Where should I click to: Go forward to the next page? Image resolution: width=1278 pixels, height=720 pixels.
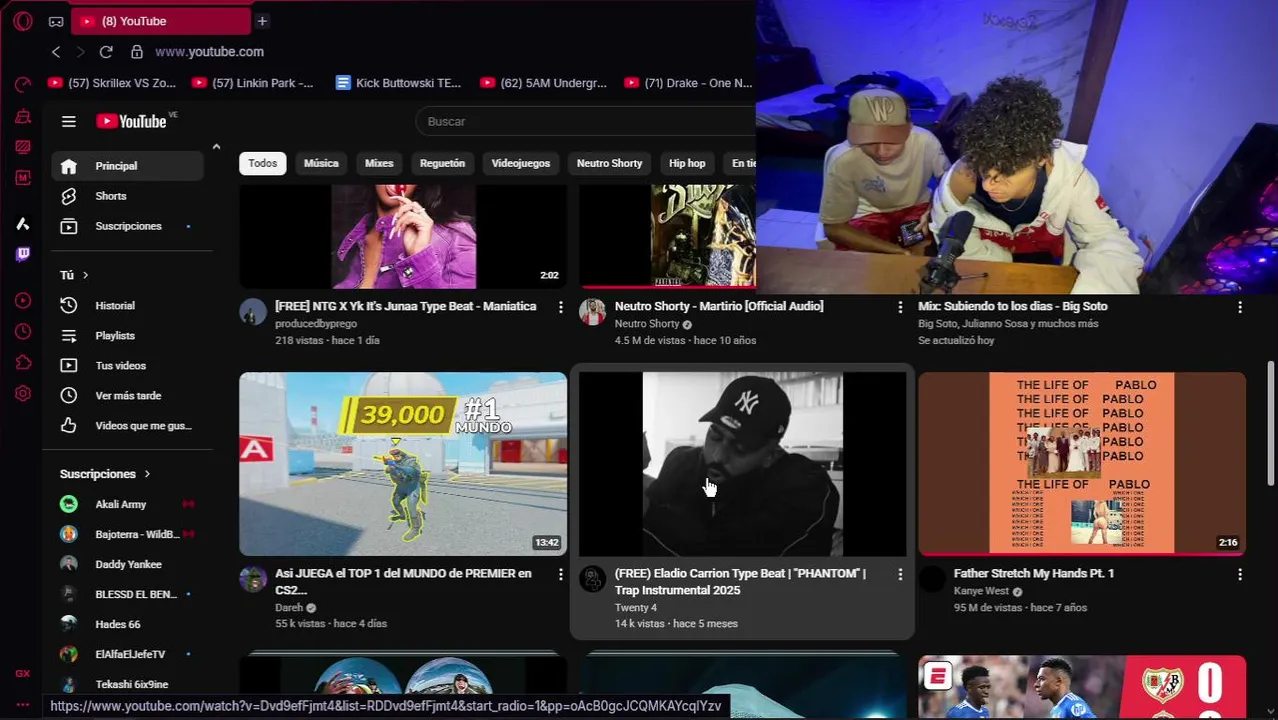click(81, 52)
